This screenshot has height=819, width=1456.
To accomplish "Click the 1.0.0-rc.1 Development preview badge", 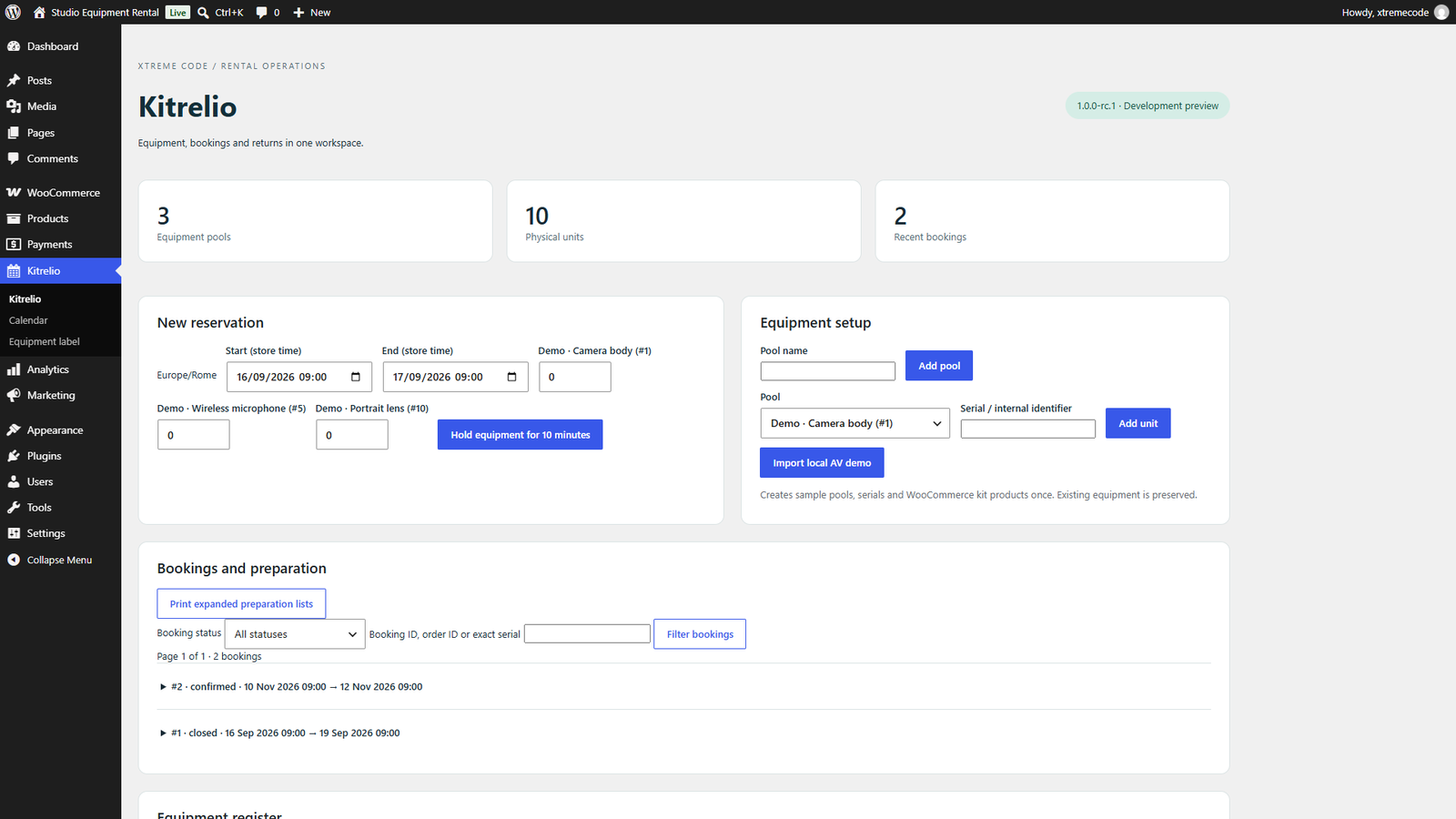I will click(1148, 106).
